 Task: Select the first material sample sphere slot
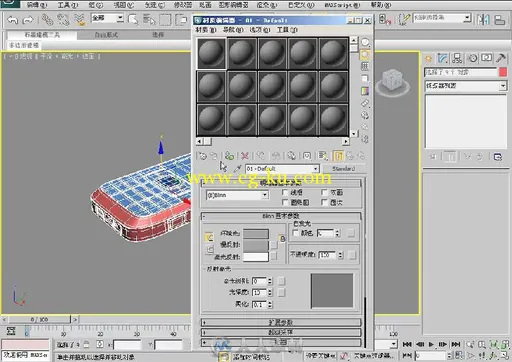tap(211, 54)
